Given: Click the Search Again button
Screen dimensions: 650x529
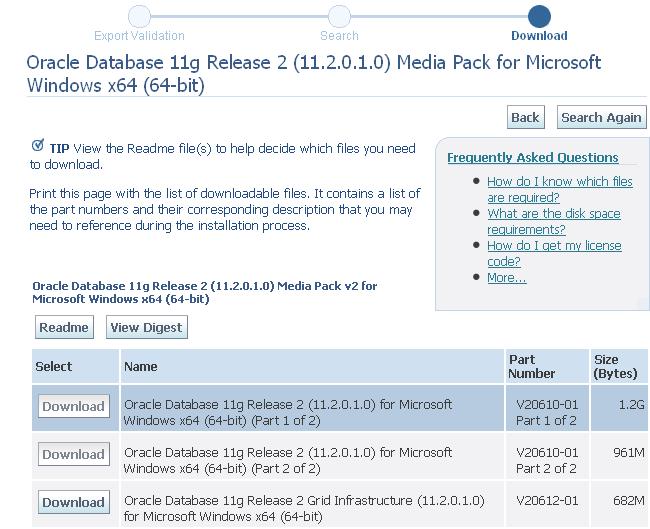Looking at the screenshot, I should 601,117.
